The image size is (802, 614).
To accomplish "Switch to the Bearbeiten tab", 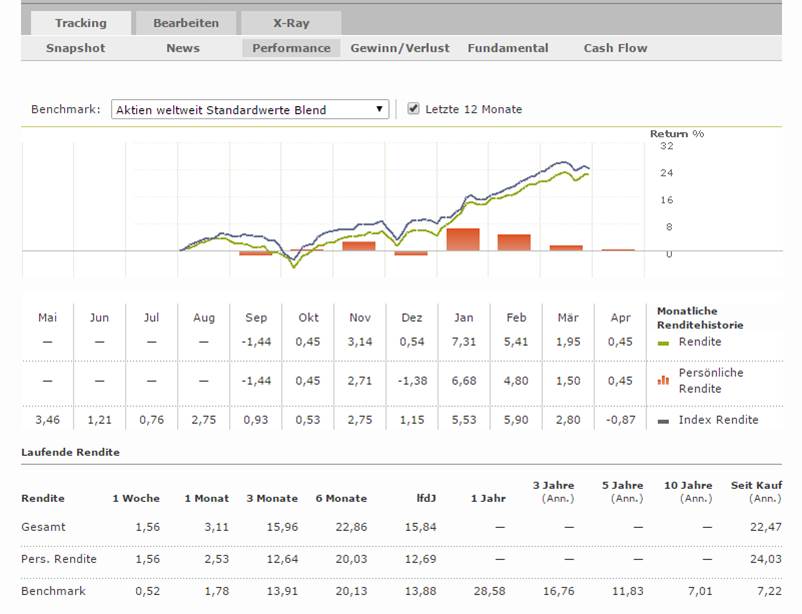I will [185, 23].
